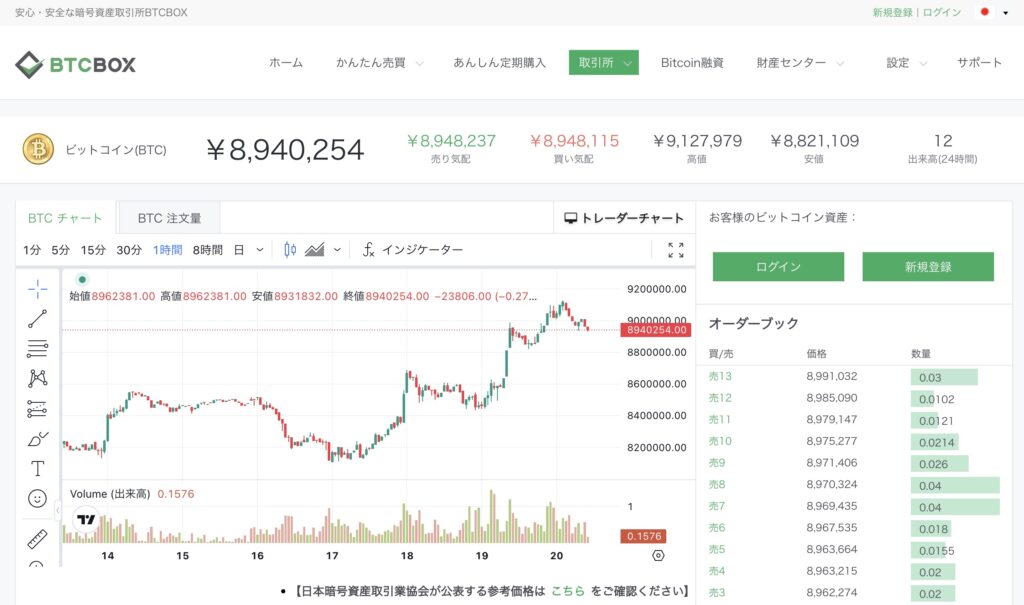The image size is (1024, 605).
Task: Select the ruler measure tool
Action: 37,538
